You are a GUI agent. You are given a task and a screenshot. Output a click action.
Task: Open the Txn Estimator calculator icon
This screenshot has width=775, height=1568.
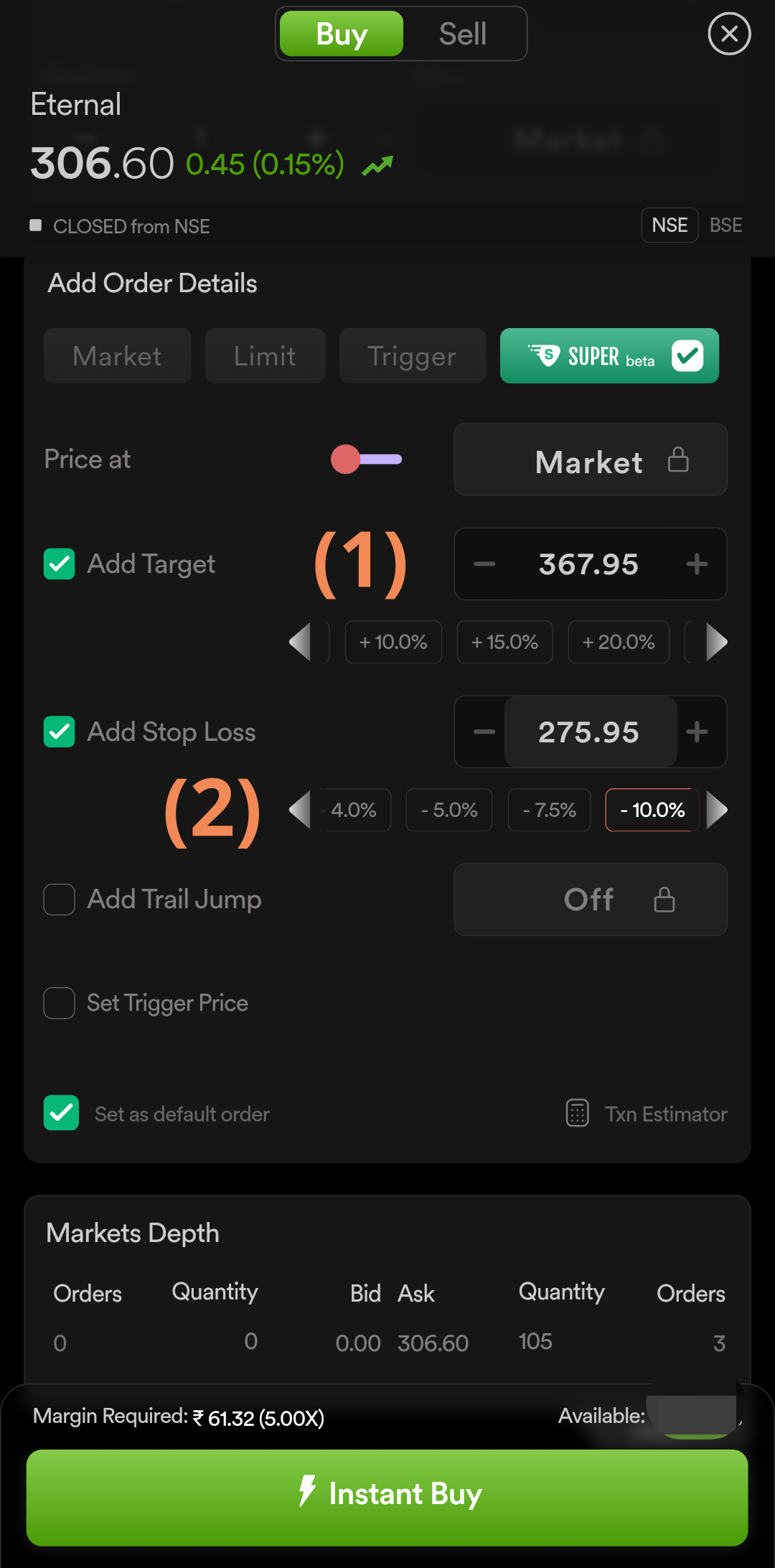[x=578, y=1114]
